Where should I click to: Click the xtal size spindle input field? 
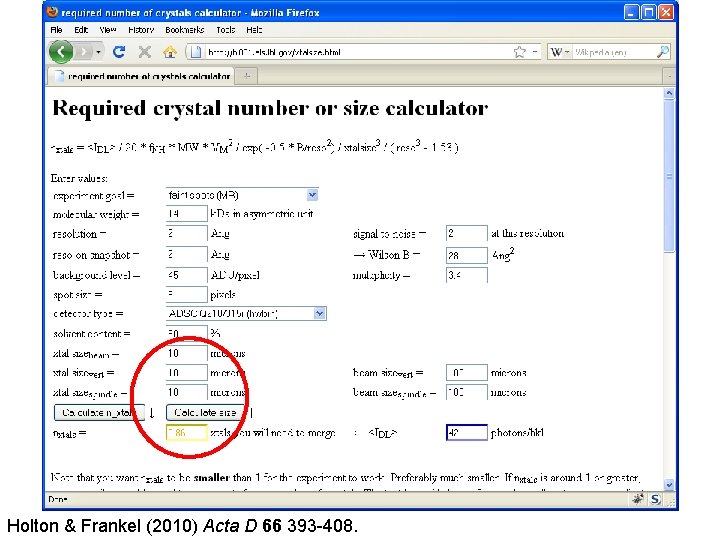[186, 392]
